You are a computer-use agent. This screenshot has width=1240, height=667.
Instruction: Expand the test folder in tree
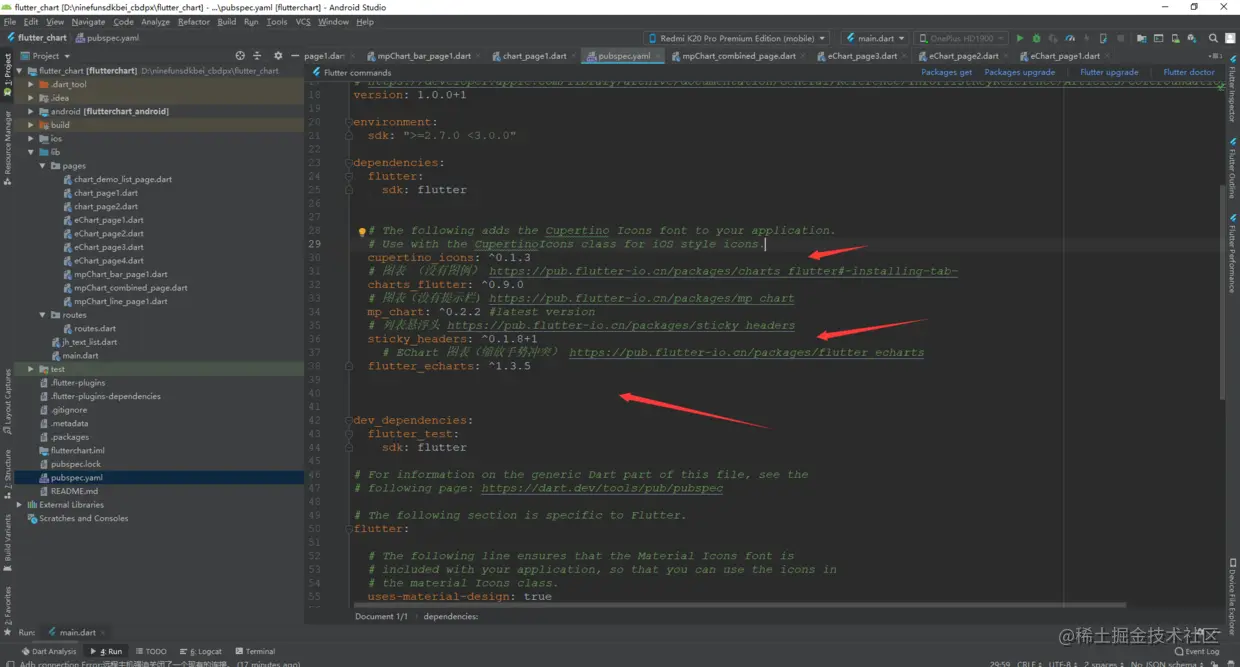(x=31, y=369)
